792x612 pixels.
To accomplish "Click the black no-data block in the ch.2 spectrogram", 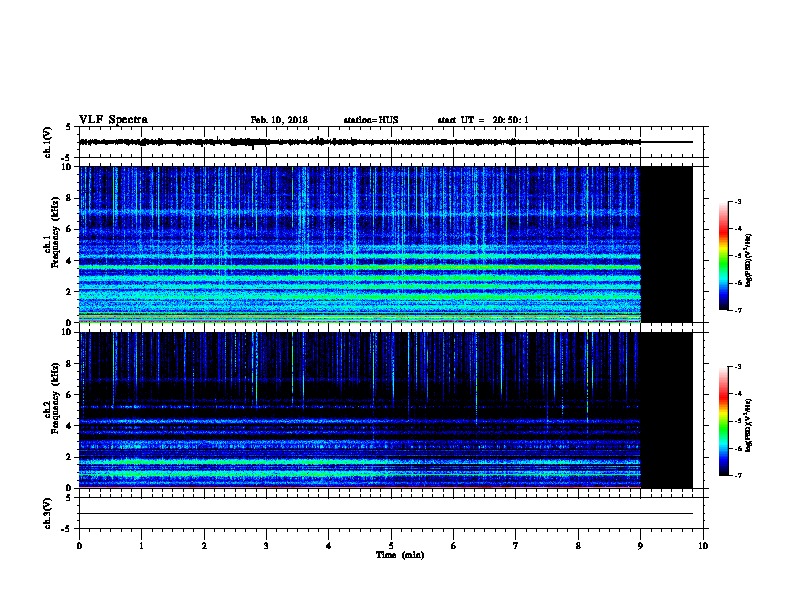I will pyautogui.click(x=667, y=410).
